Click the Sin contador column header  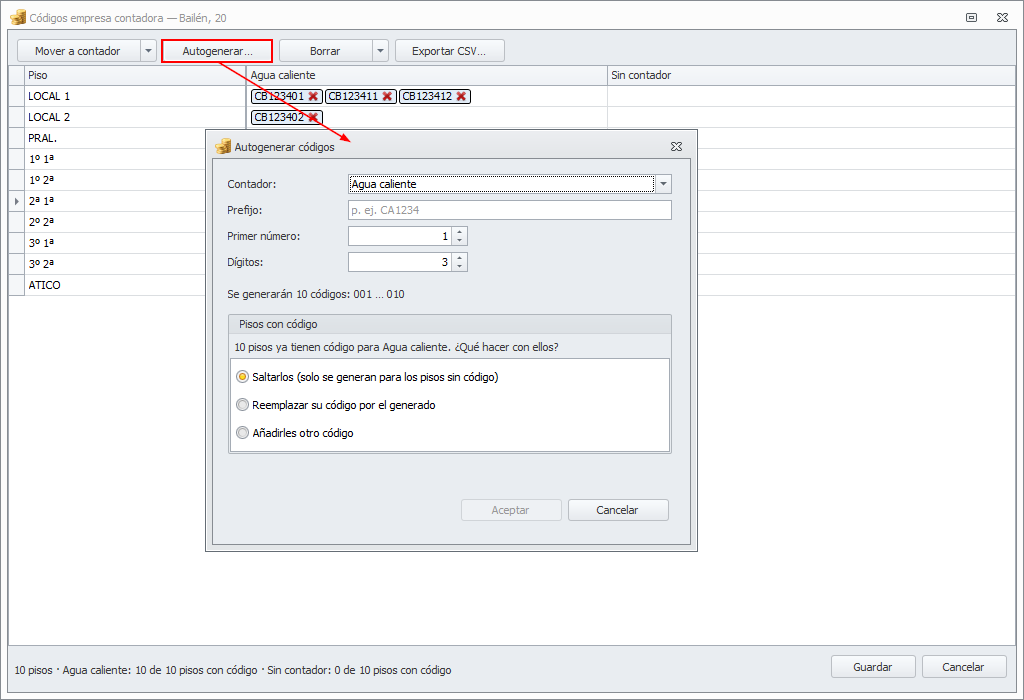pyautogui.click(x=811, y=75)
